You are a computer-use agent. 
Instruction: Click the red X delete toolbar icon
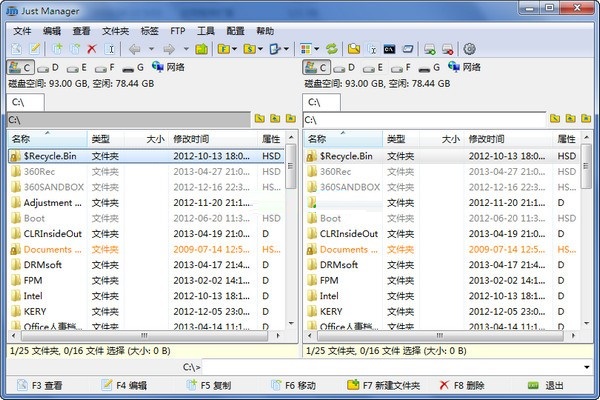(x=92, y=49)
